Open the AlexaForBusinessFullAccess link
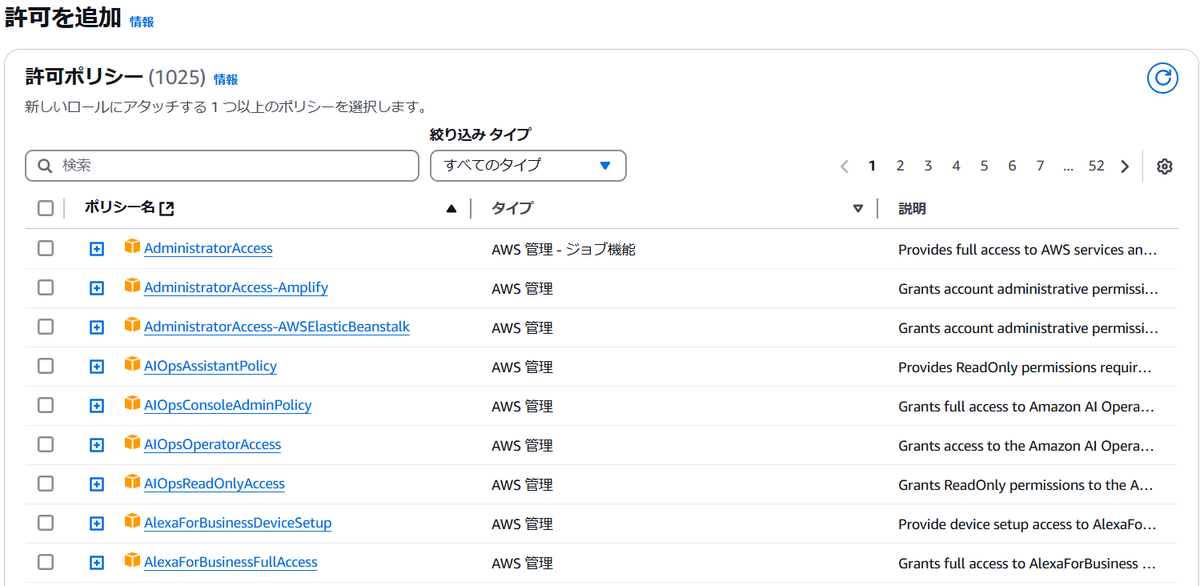Viewport: 1200px width, 586px height. (231, 562)
